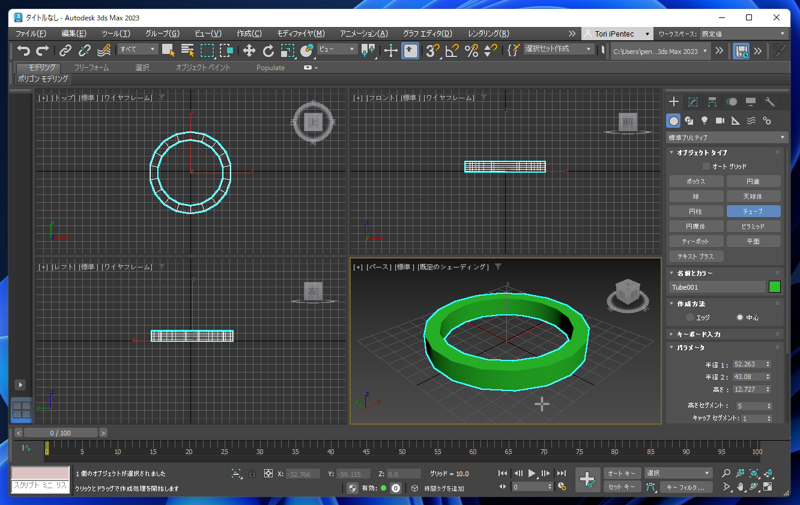Screen dimensions: 800x505
Task: Activate the Select and Move tool
Action: pyautogui.click(x=249, y=50)
